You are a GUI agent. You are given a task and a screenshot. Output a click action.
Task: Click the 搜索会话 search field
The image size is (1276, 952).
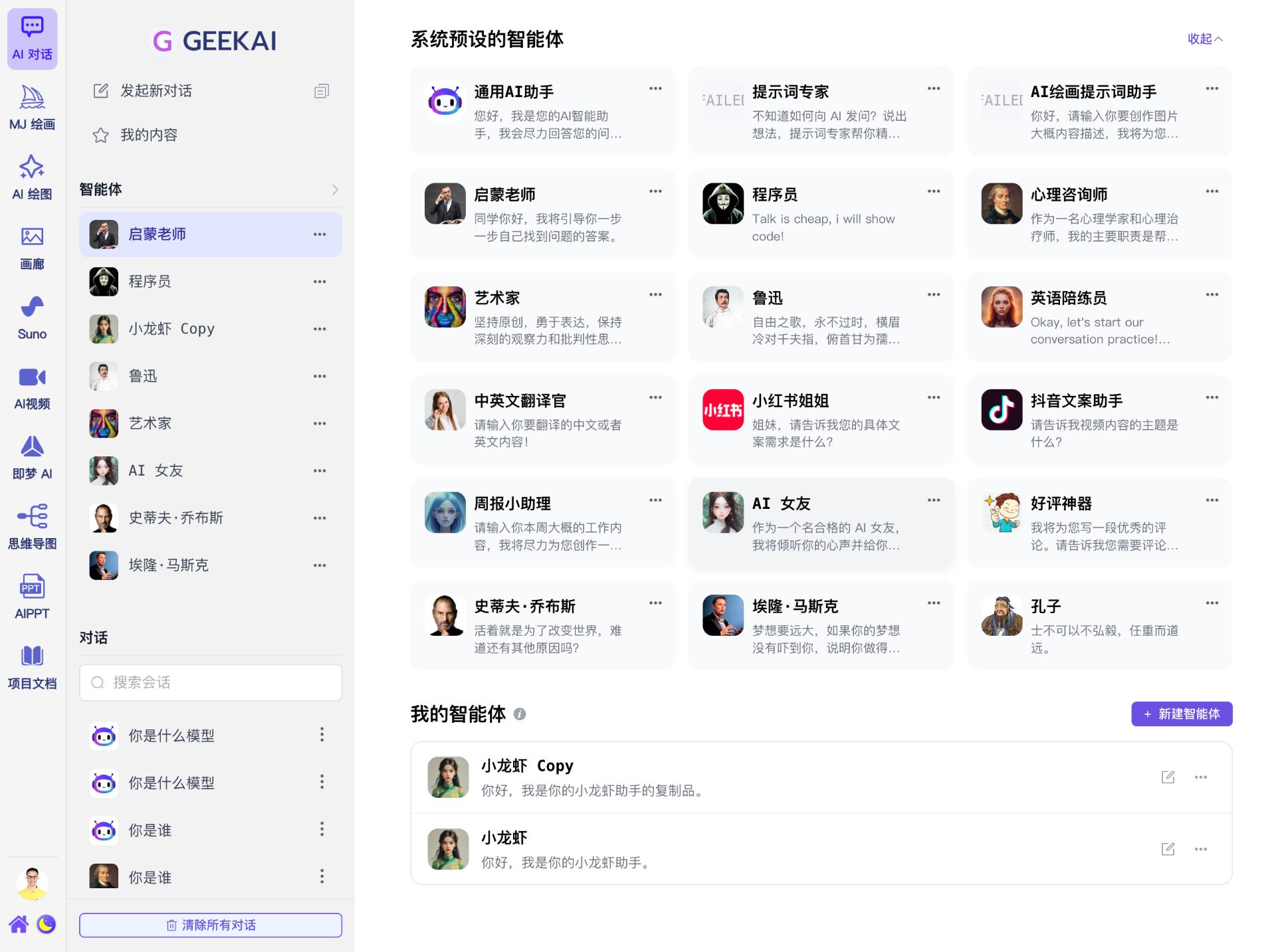pyautogui.click(x=210, y=682)
